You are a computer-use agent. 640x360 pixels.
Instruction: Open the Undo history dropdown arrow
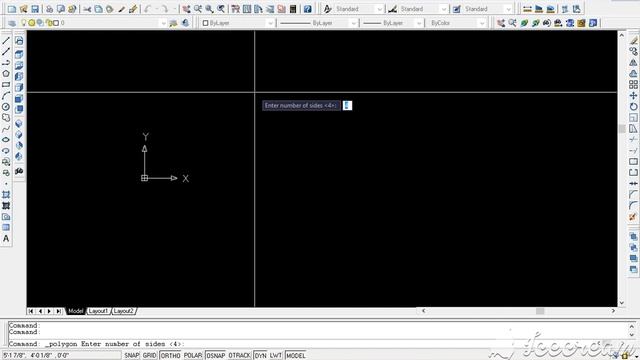coord(156,9)
